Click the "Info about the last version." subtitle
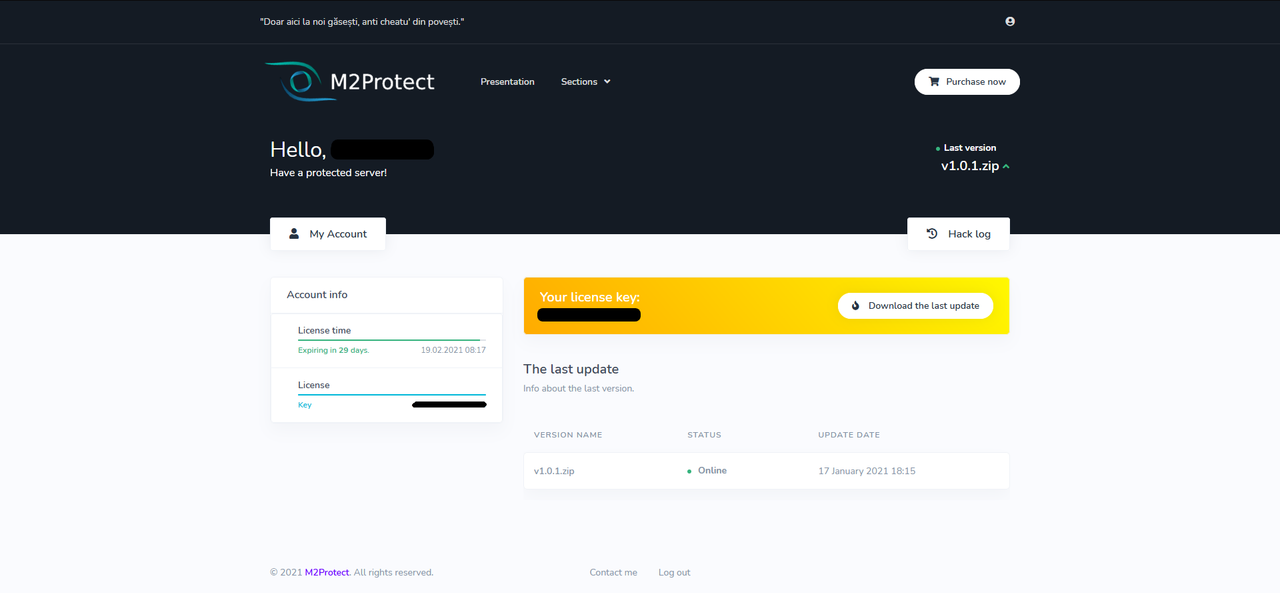1280x593 pixels. pos(578,388)
